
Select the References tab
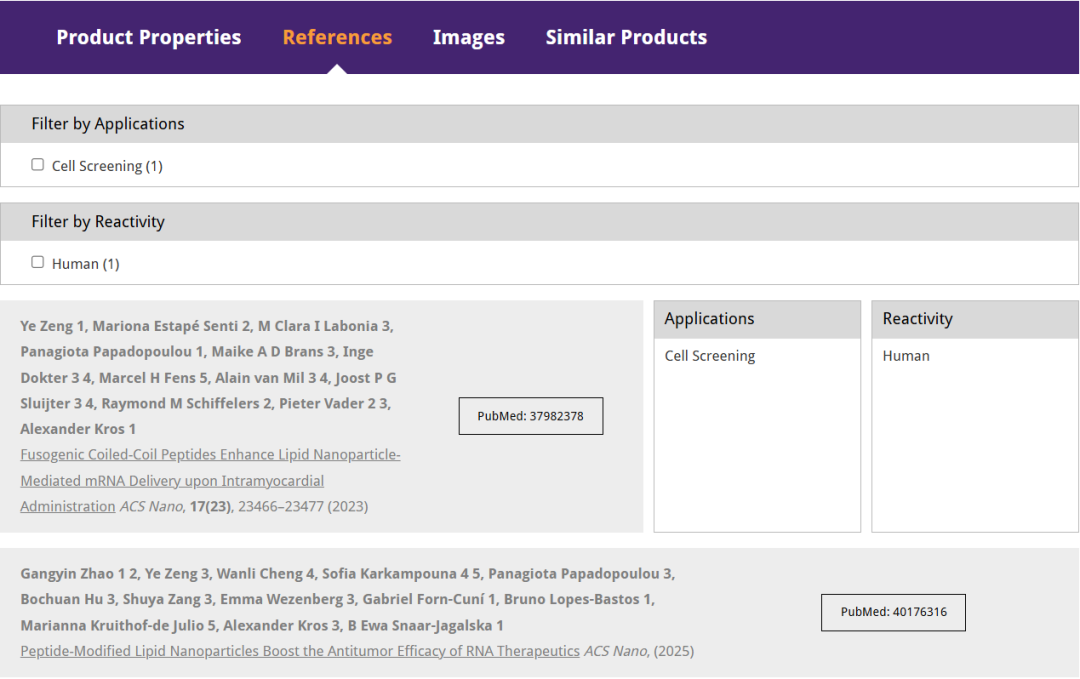(x=337, y=38)
